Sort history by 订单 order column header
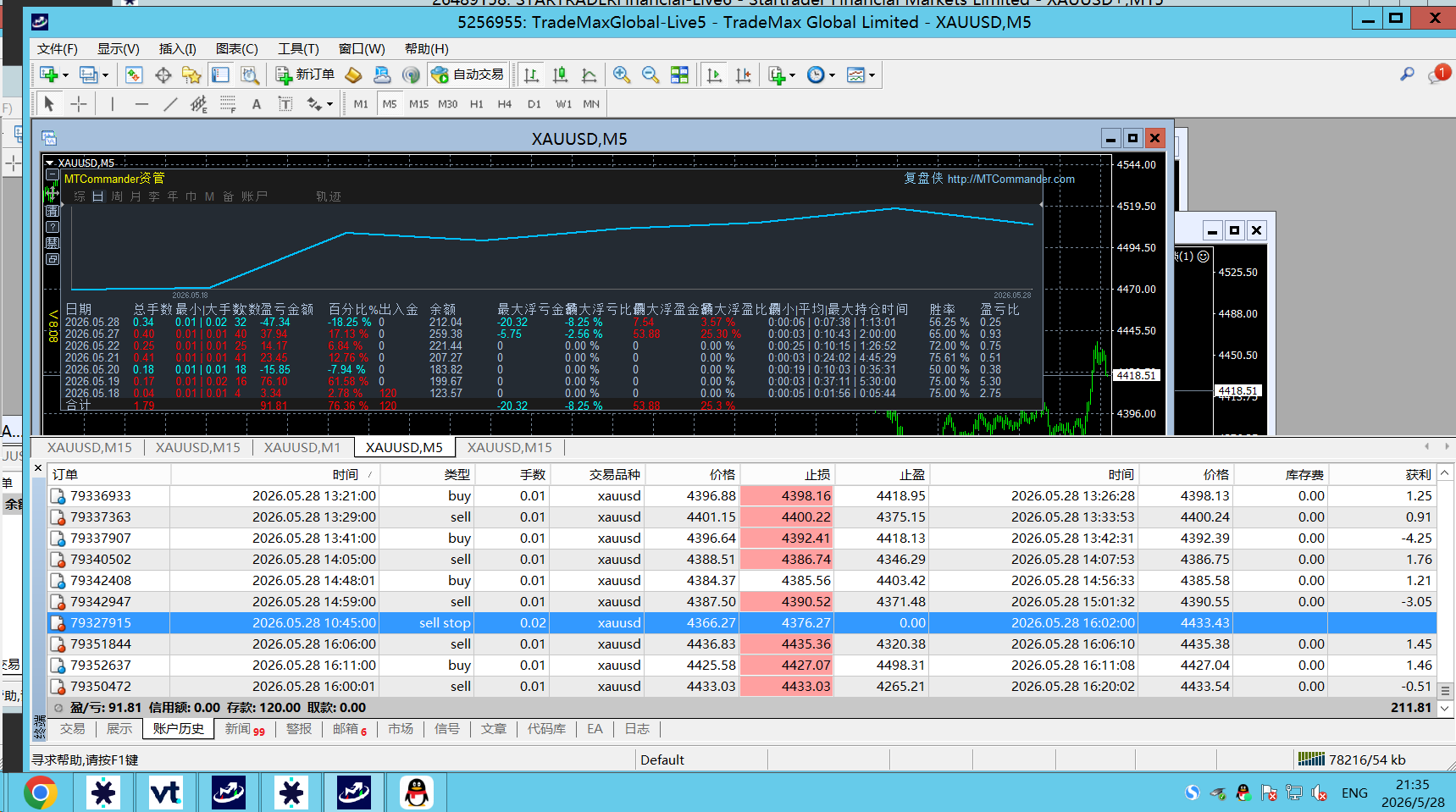This screenshot has height=812, width=1456. tap(65, 474)
